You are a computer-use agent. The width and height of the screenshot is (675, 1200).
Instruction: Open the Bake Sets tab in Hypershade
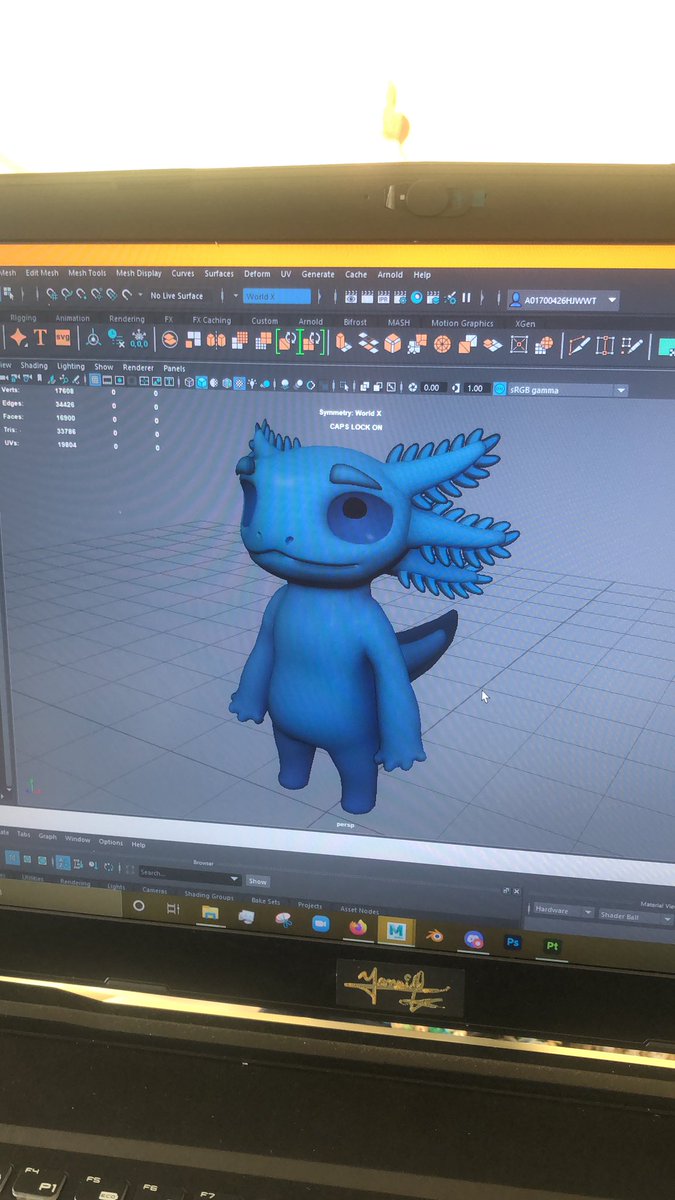pyautogui.click(x=266, y=900)
